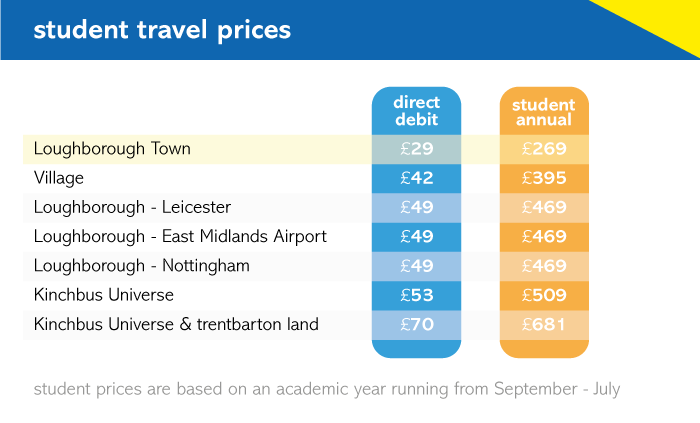Select the Kinchbus Universe row label
700x423 pixels.
(x=104, y=295)
